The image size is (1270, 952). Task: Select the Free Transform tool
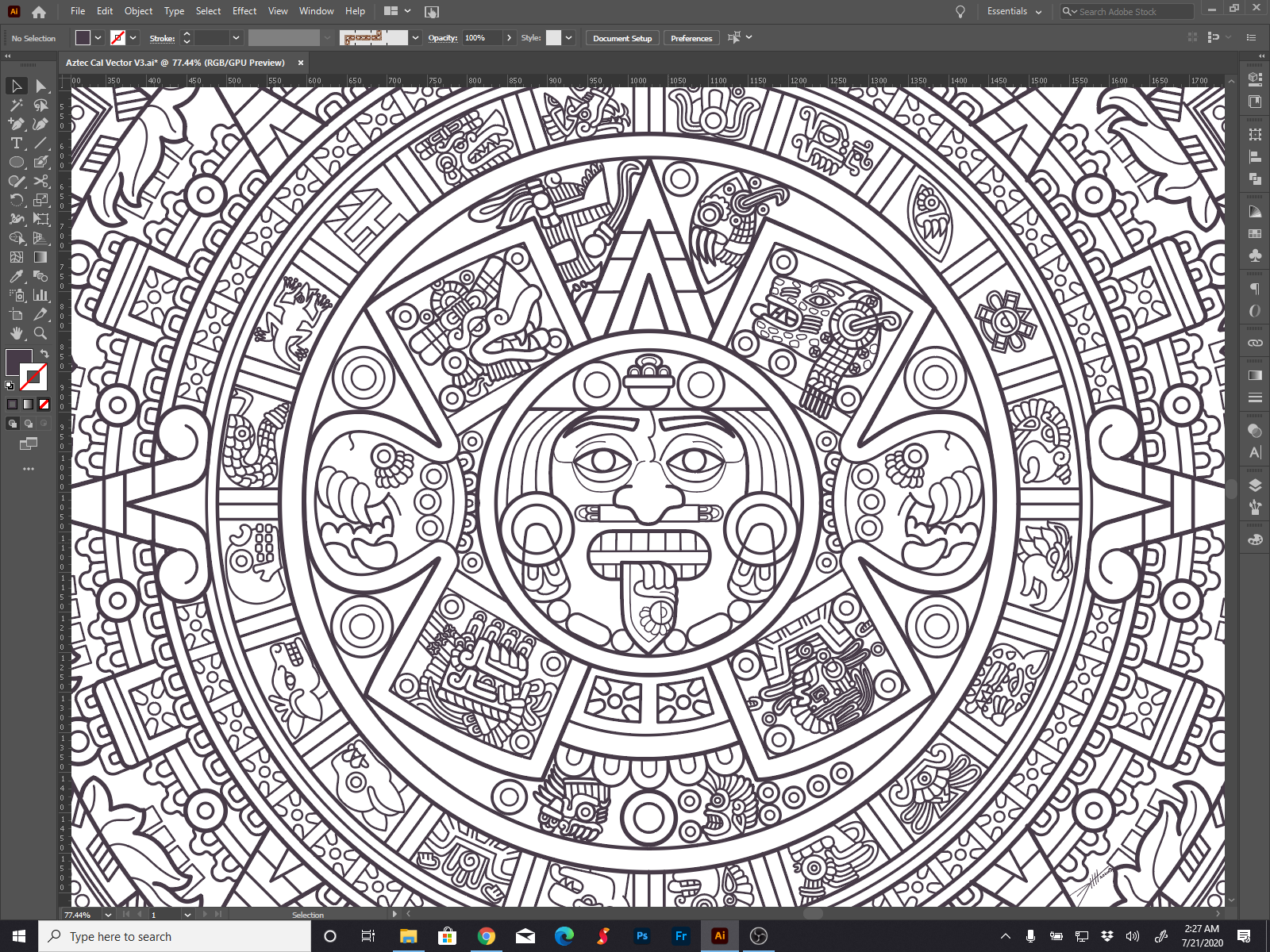pyautogui.click(x=40, y=219)
